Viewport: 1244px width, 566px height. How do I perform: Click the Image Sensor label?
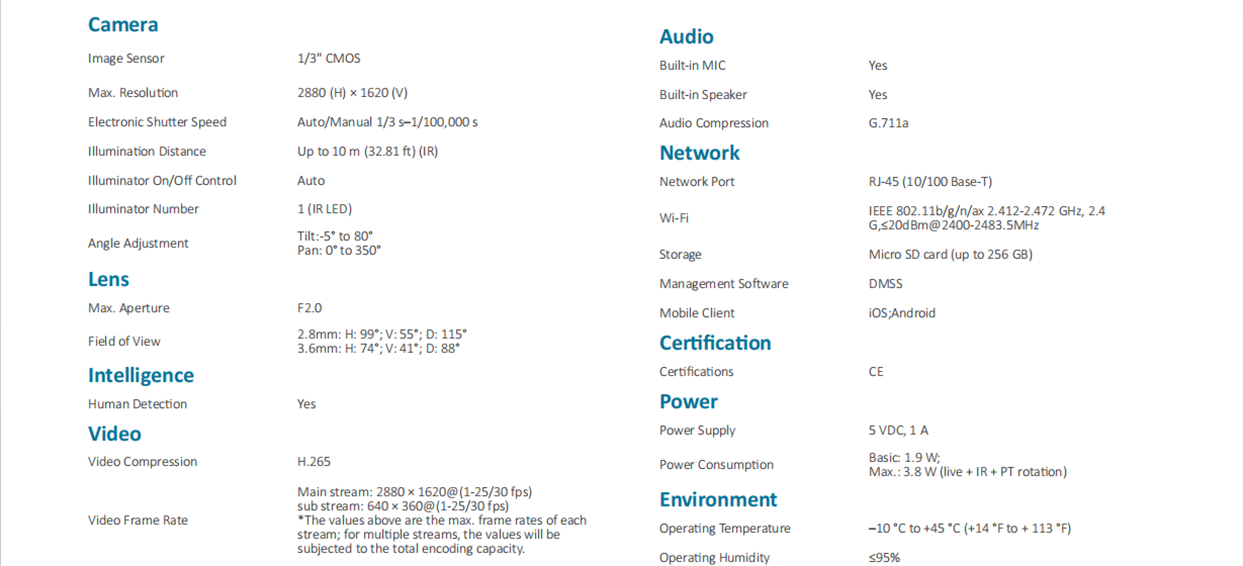[126, 59]
